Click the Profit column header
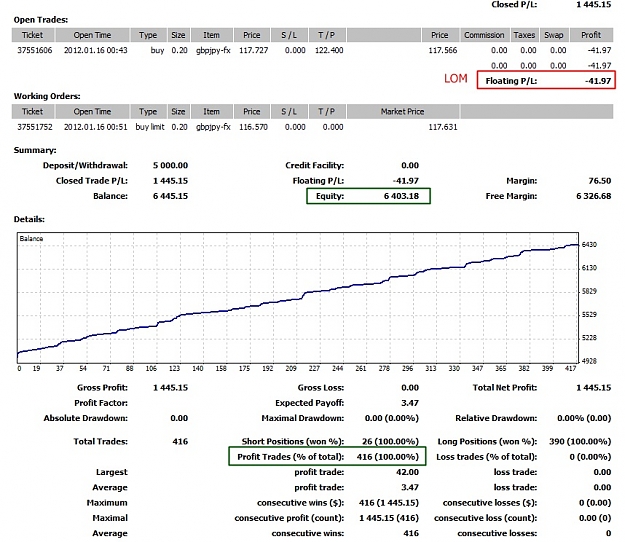 [591, 35]
